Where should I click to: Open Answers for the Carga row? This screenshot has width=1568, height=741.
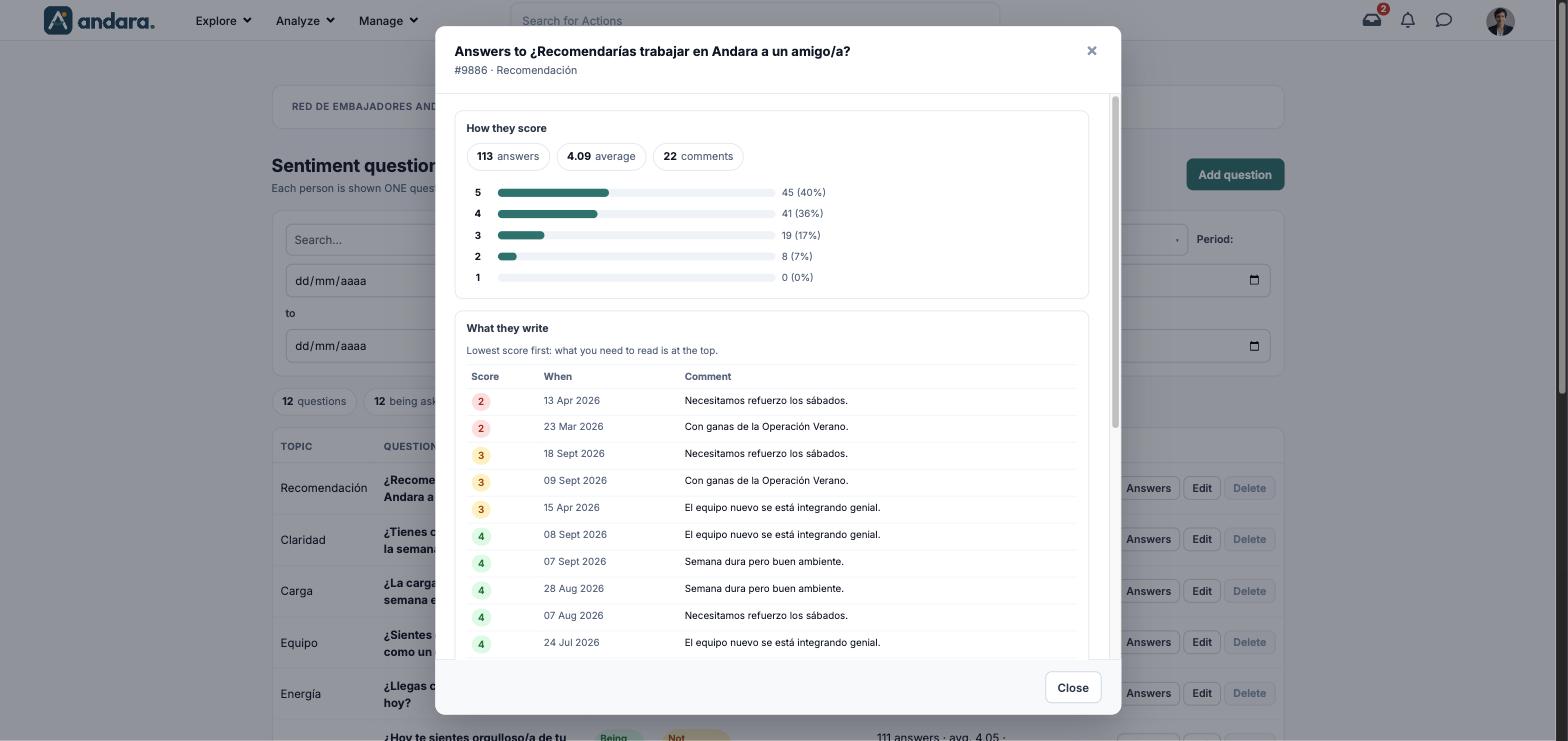pyautogui.click(x=1148, y=591)
